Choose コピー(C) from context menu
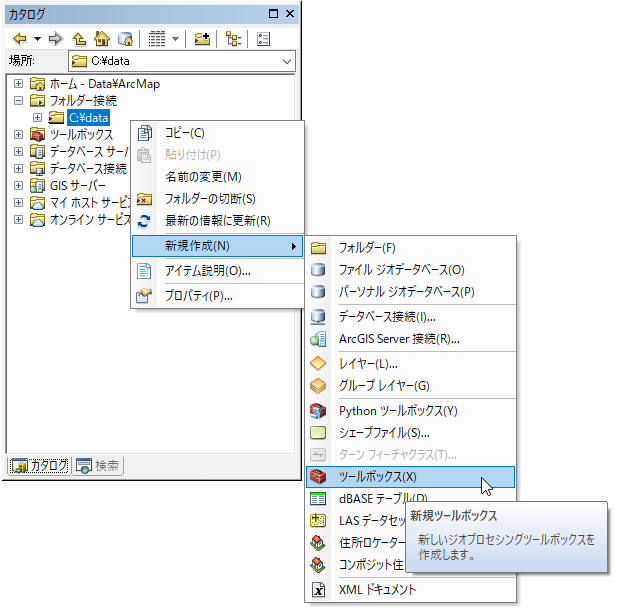Screen dimensions: 617x610 pos(217,133)
